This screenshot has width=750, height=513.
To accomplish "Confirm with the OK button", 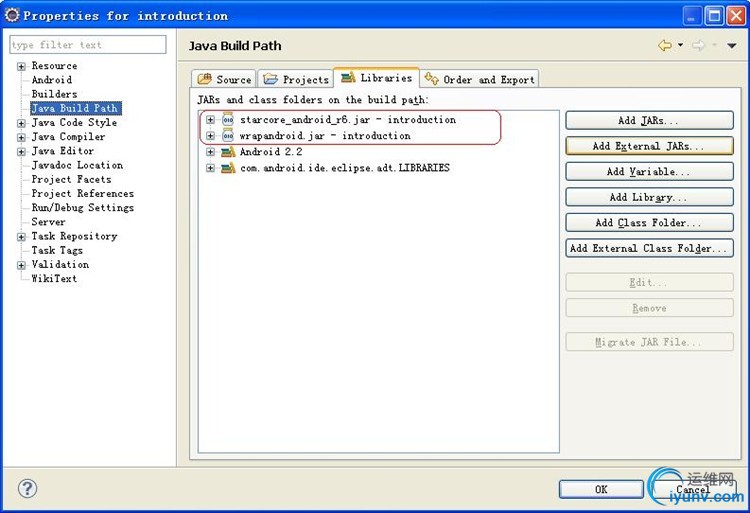I will pos(601,489).
